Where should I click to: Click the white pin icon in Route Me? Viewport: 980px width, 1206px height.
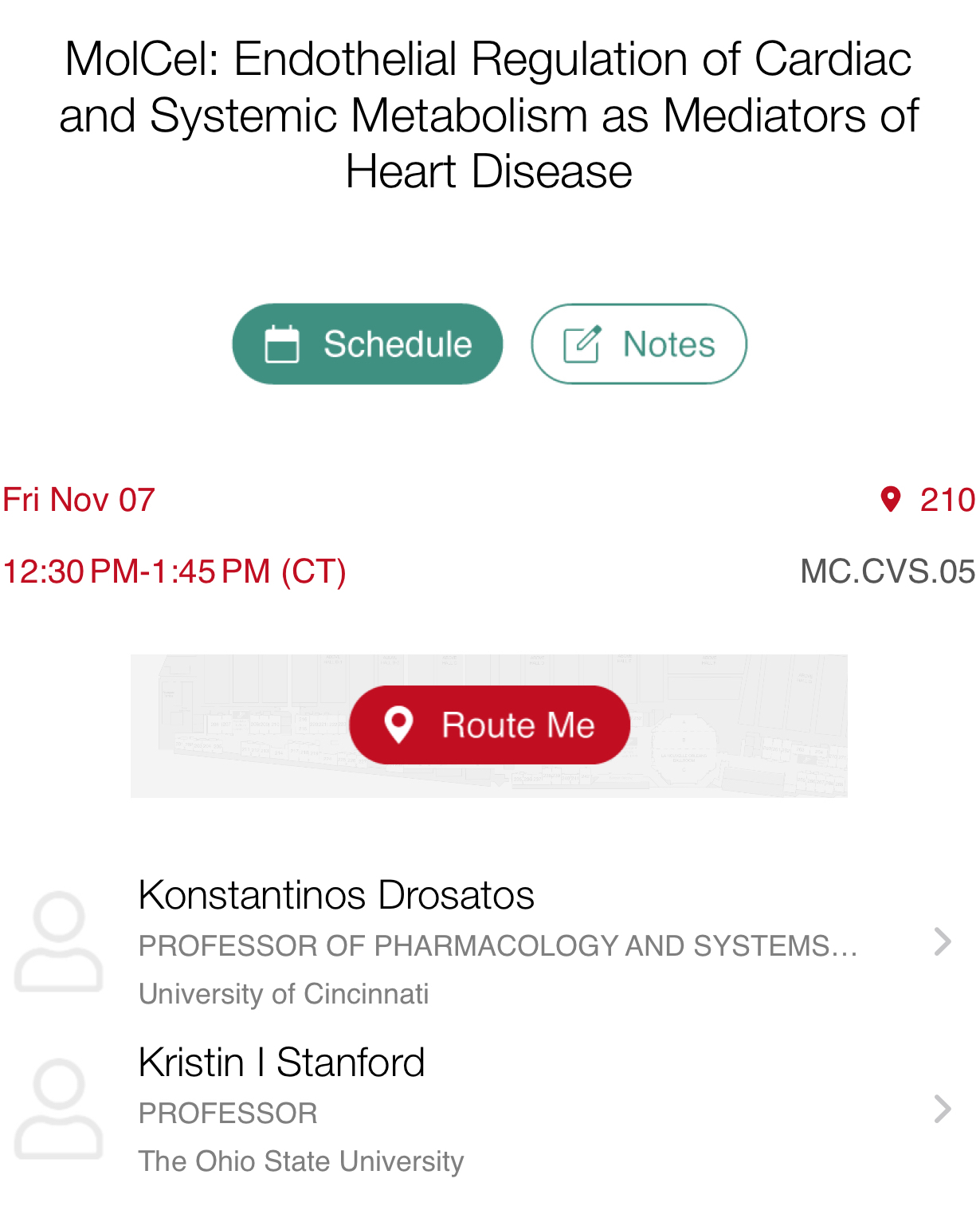click(x=398, y=725)
